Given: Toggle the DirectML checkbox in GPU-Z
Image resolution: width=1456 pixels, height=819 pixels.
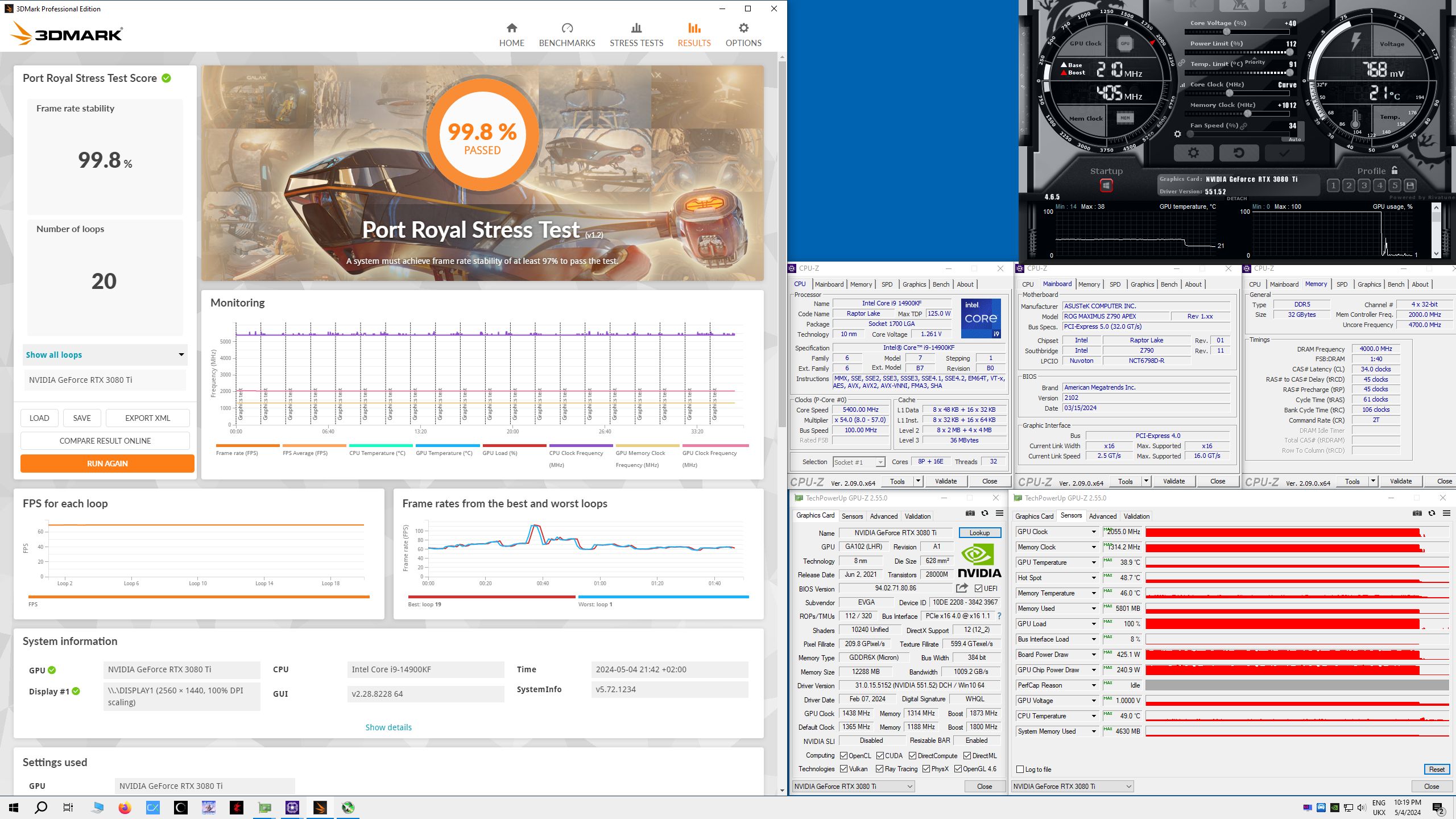Looking at the screenshot, I should (x=967, y=756).
